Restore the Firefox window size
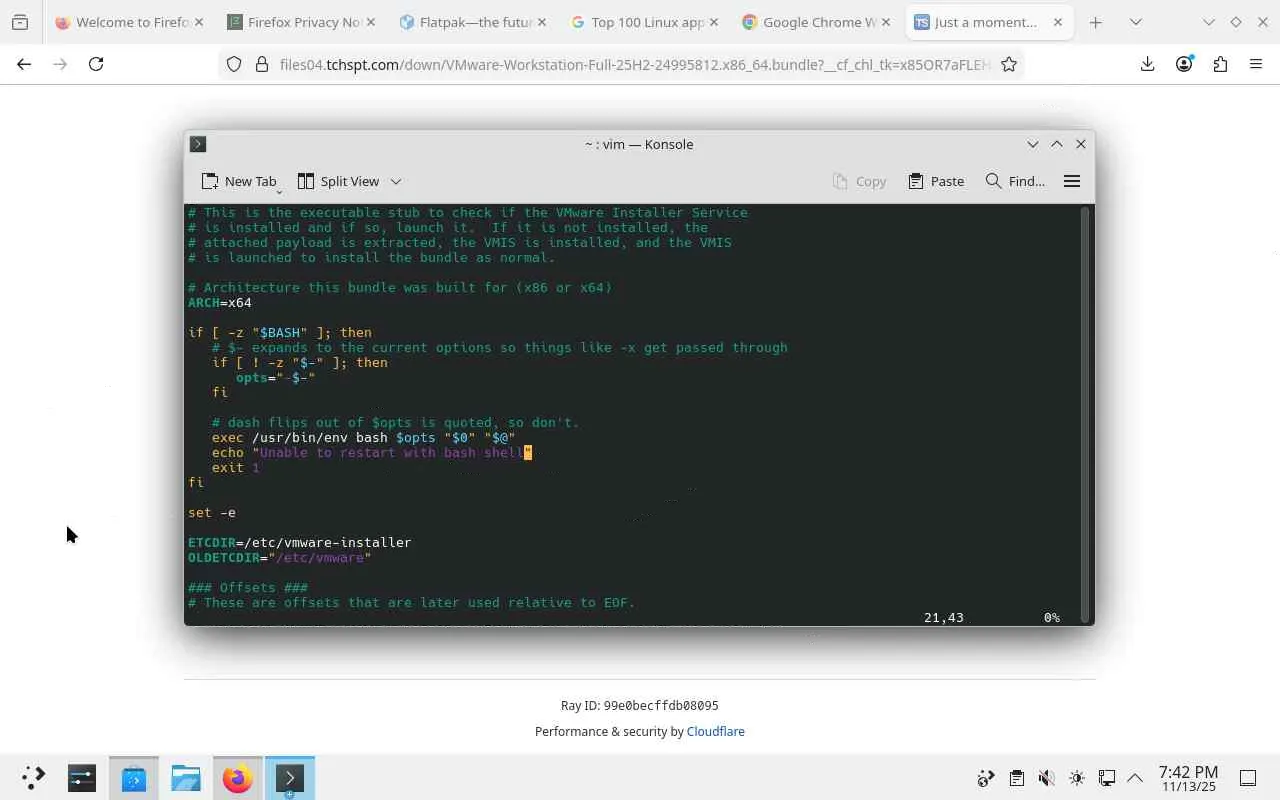Image resolution: width=1280 pixels, height=800 pixels. (x=1235, y=22)
